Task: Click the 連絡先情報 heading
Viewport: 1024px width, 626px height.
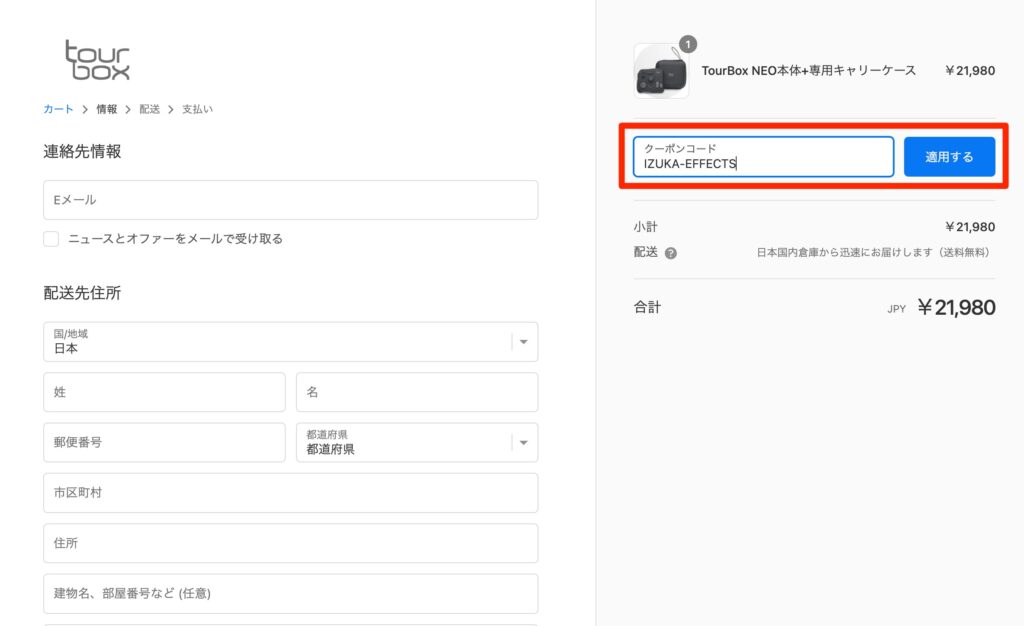Action: coord(82,151)
